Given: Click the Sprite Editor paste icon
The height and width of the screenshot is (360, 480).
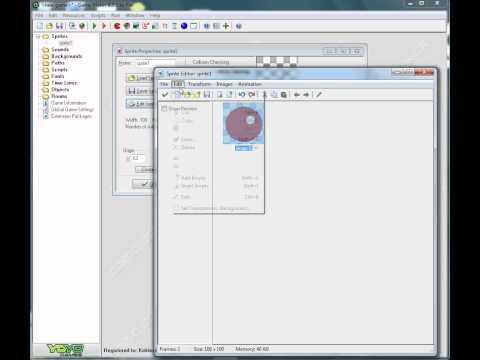Looking at the screenshot, I should (284, 95).
